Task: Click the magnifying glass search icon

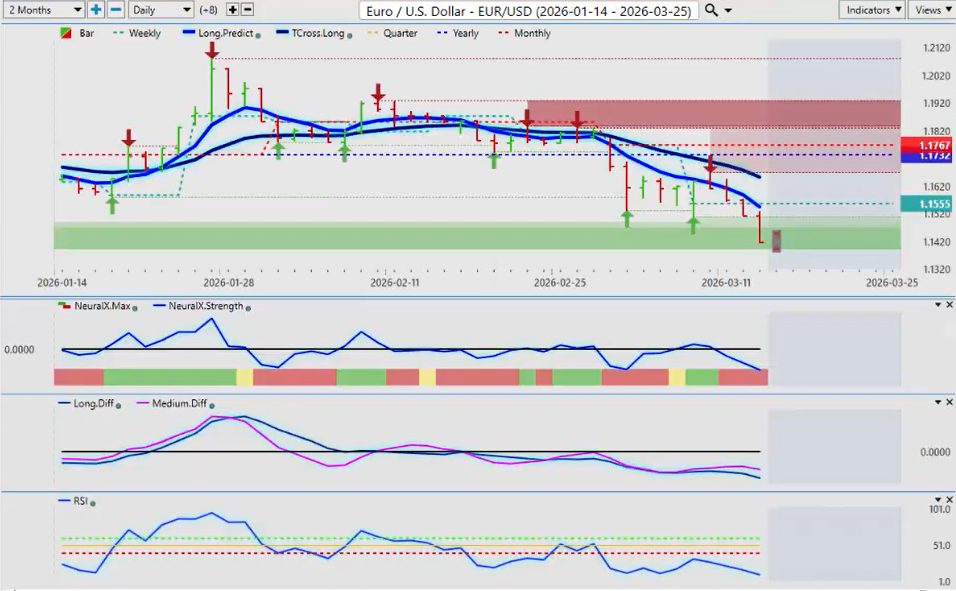Action: 711,9
